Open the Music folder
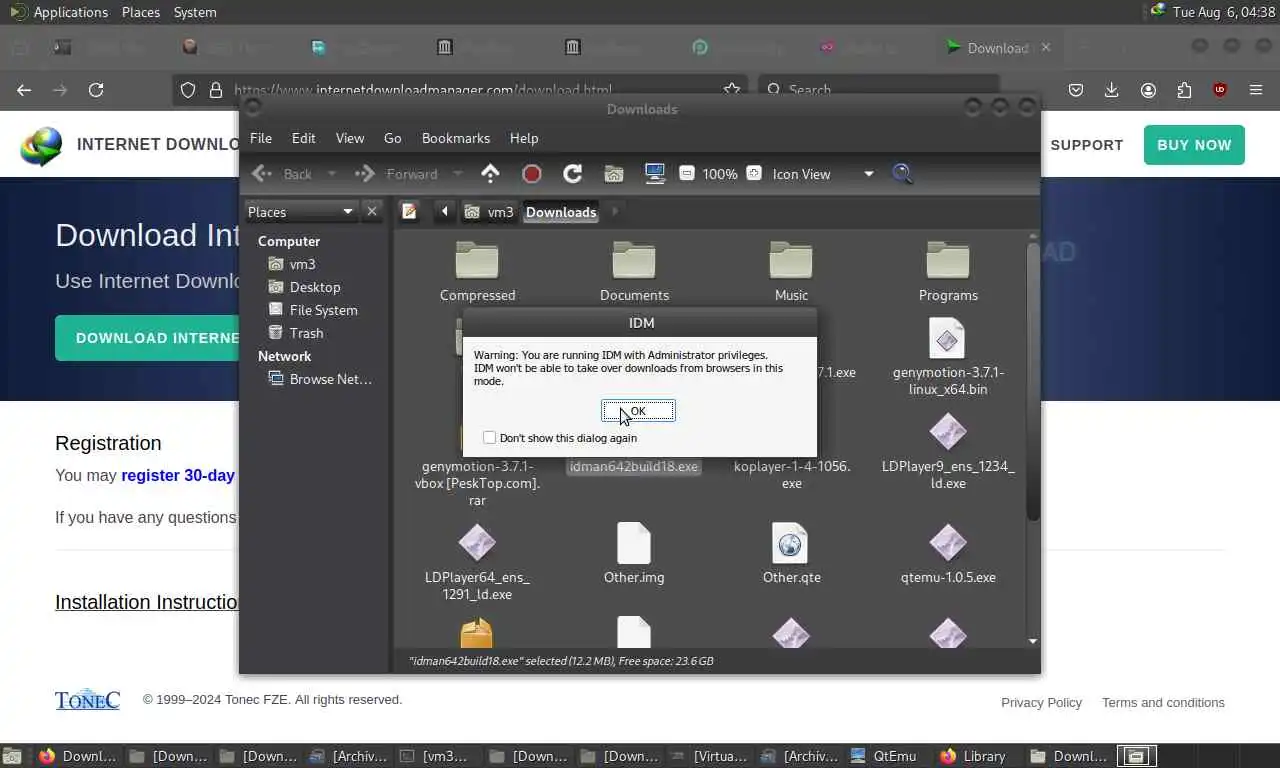1280x768 pixels. (x=791, y=271)
